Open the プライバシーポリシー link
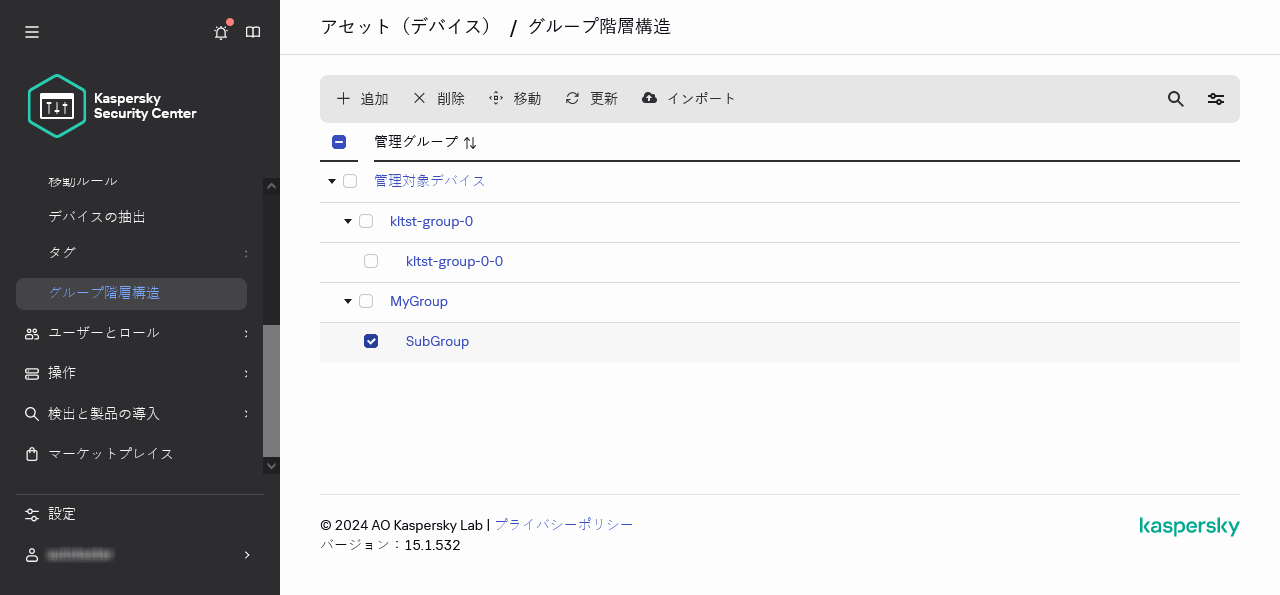Screen dimensions: 1280x595 (x=564, y=524)
